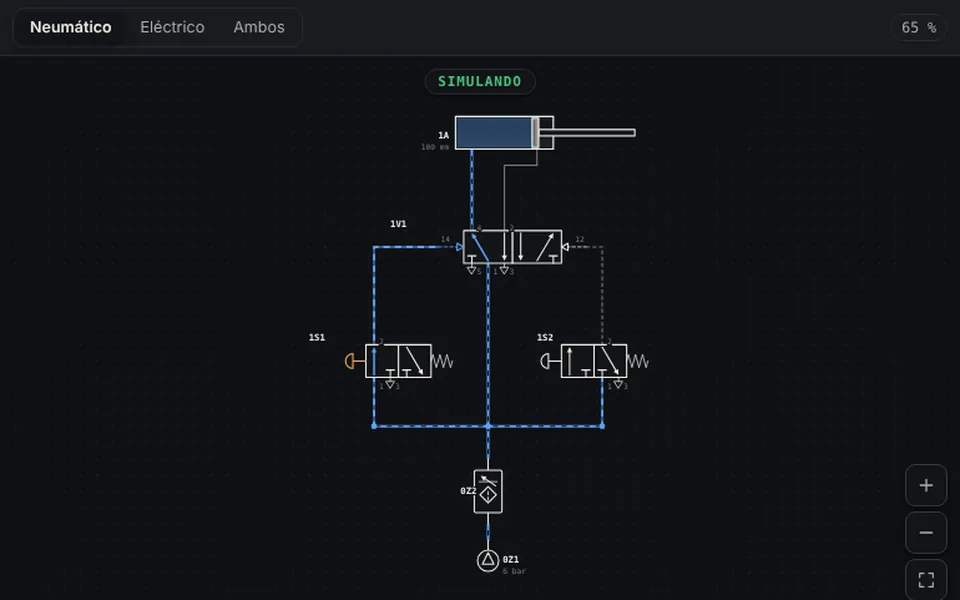This screenshot has height=600, width=960.
Task: Actuate the 1S1 push-button valve
Action: coord(399,361)
